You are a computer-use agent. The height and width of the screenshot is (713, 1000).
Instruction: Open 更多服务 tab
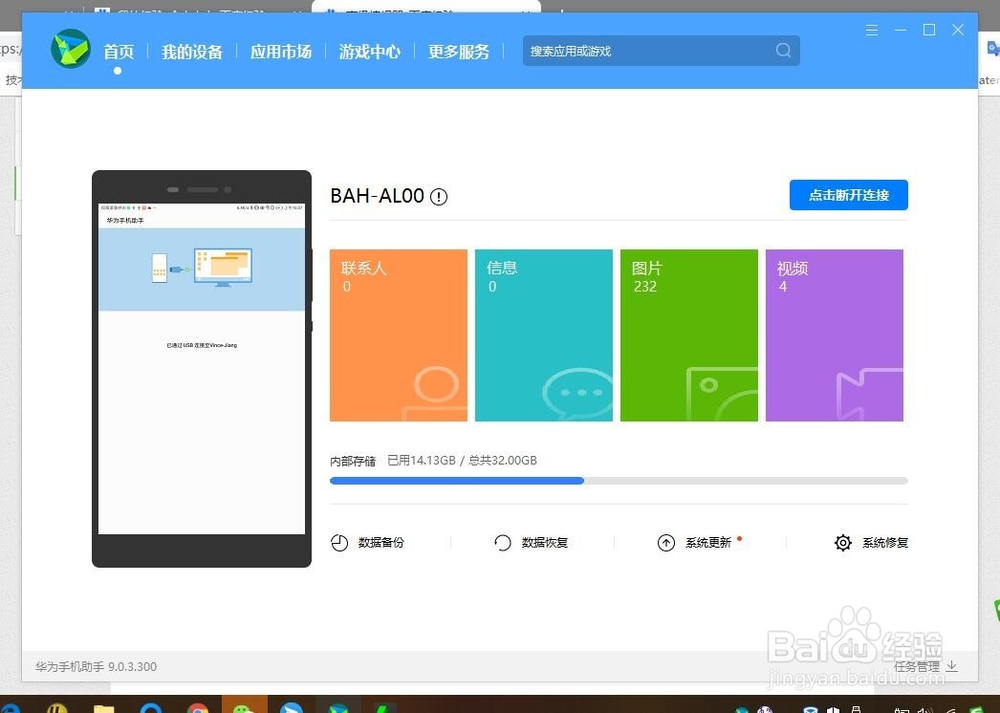(x=459, y=52)
